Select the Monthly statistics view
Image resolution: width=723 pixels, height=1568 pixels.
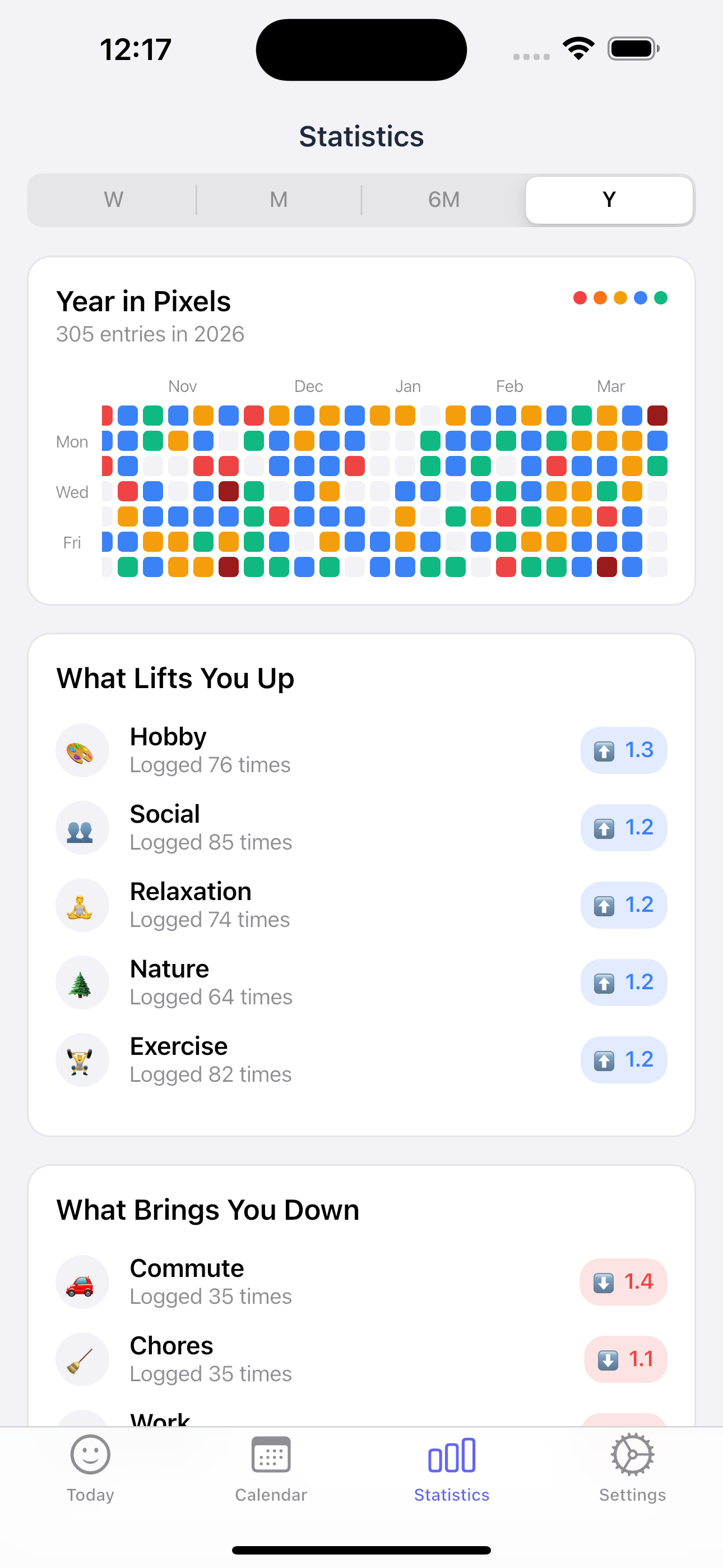(278, 200)
